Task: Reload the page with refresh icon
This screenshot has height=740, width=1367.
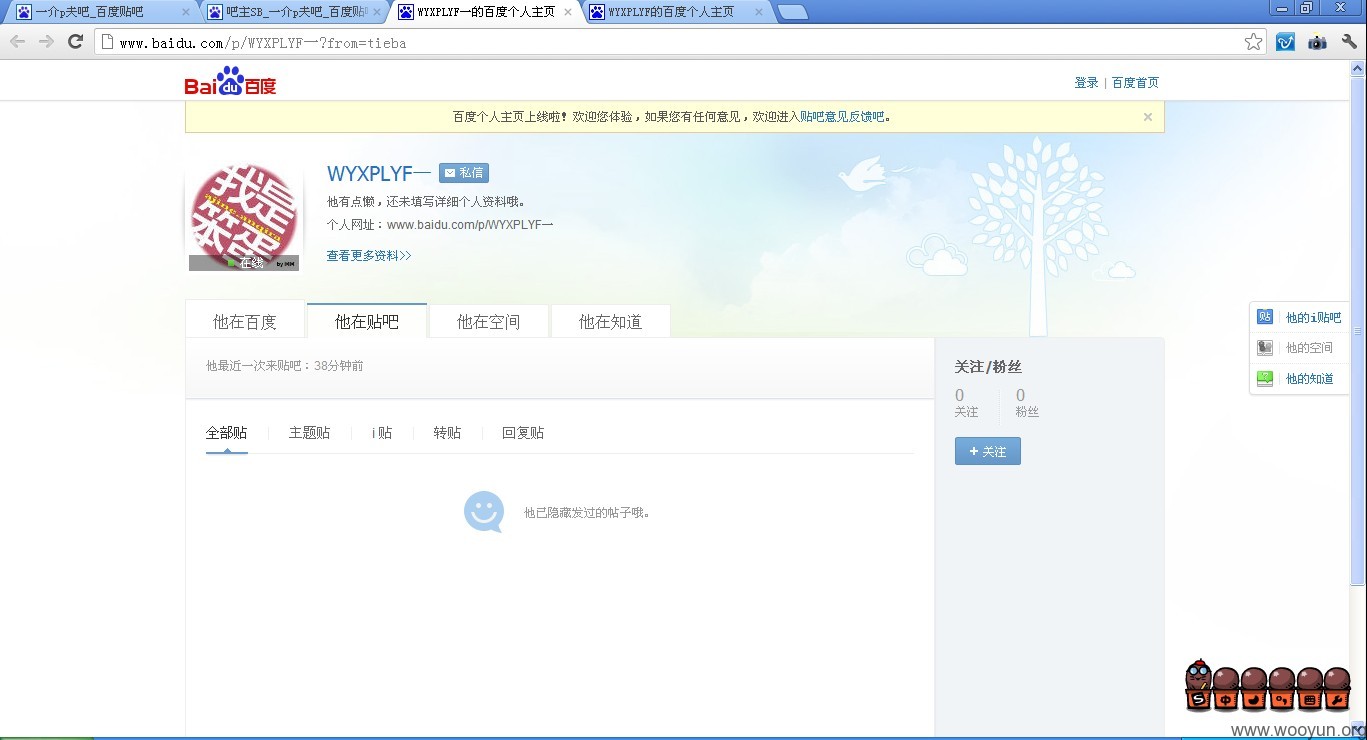Action: click(x=75, y=41)
